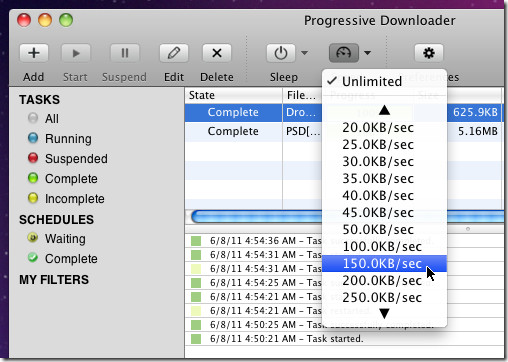
Task: Click the Add task plus button
Action: click(34, 53)
